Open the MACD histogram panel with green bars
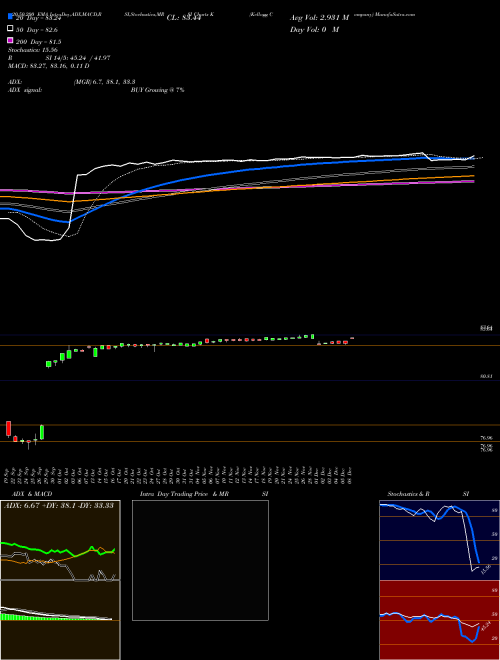Image resolution: width=500 pixels, height=660 pixels. [60, 620]
